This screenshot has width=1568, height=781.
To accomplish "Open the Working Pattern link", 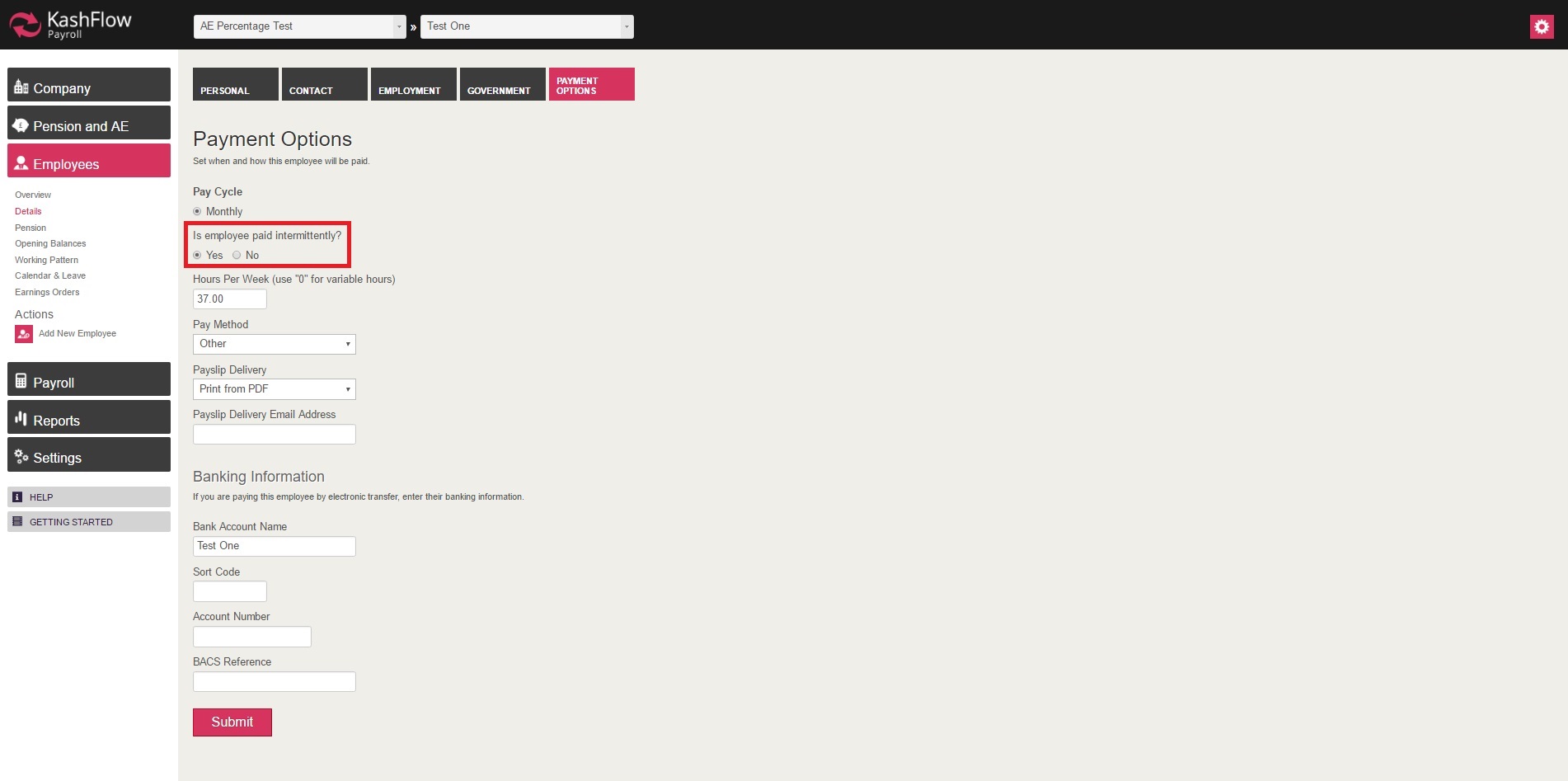I will click(x=46, y=260).
